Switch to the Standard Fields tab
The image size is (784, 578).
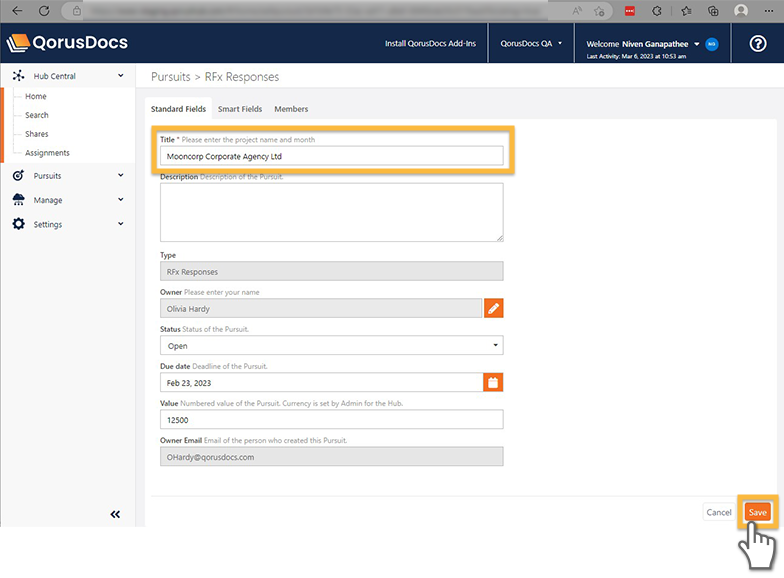[178, 109]
